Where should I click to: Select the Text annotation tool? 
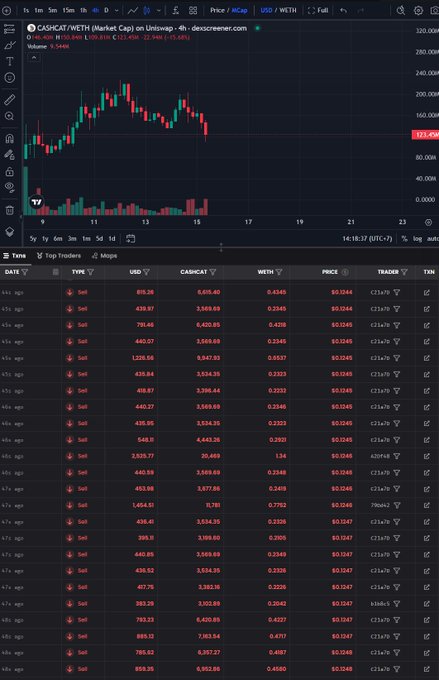9,61
